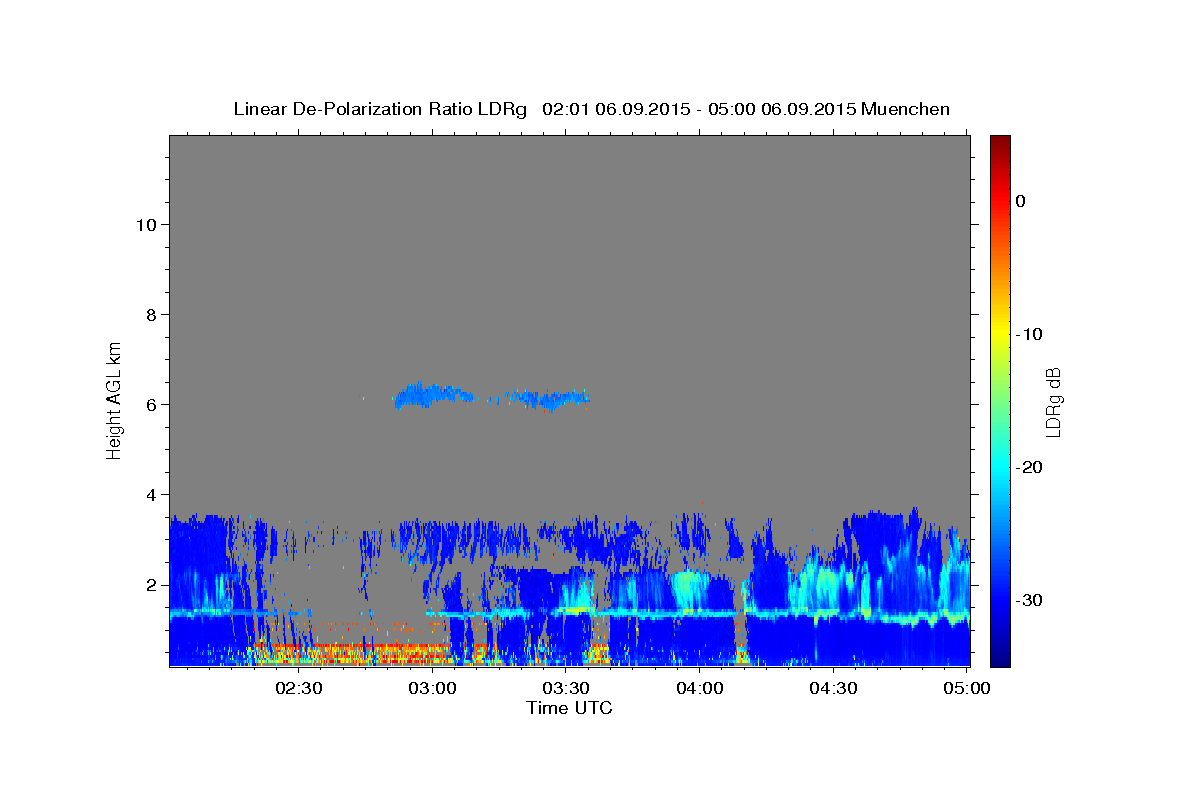Click the colorbar tick label -20
This screenshot has width=1200, height=800.
point(1030,467)
